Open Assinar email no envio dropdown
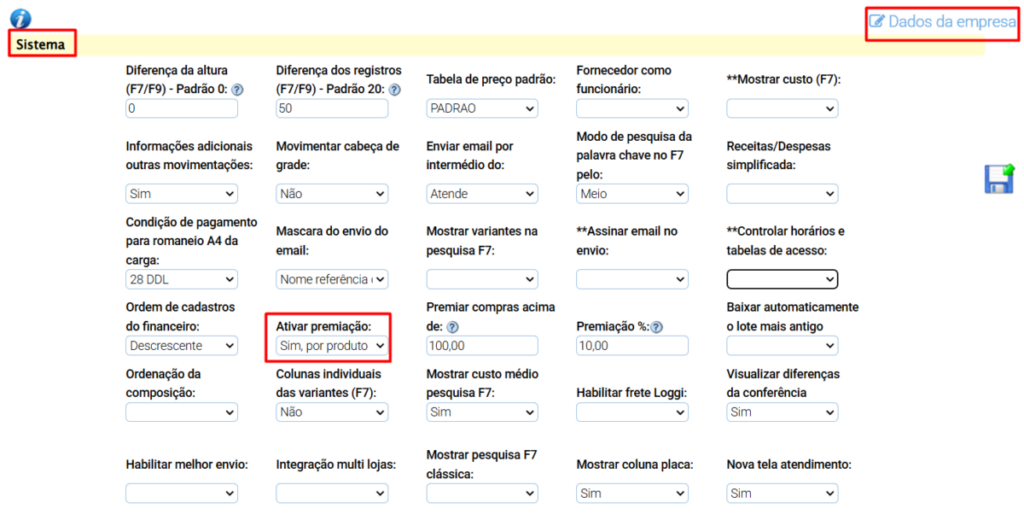The image size is (1024, 526). (632, 280)
